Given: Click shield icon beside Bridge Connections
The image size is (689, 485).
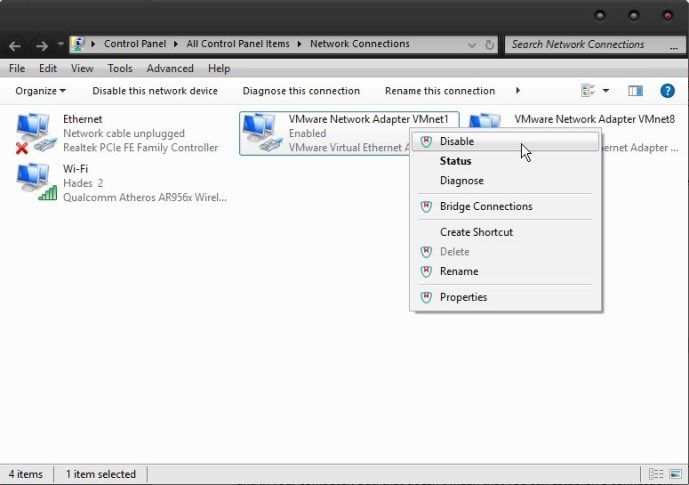Looking at the screenshot, I should 426,206.
